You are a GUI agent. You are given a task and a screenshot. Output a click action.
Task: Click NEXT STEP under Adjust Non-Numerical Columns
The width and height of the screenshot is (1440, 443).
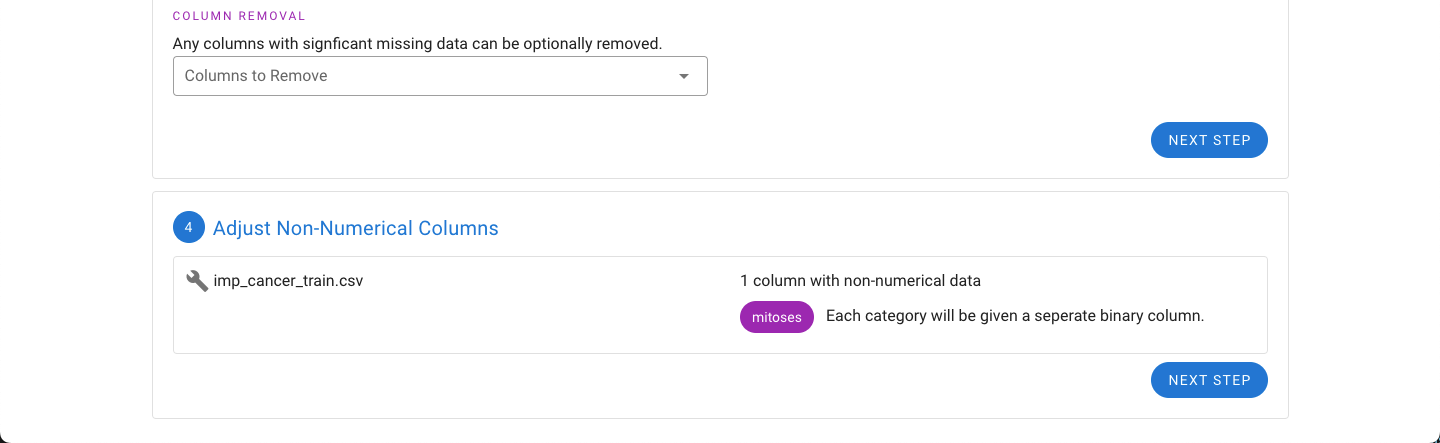pos(1209,380)
